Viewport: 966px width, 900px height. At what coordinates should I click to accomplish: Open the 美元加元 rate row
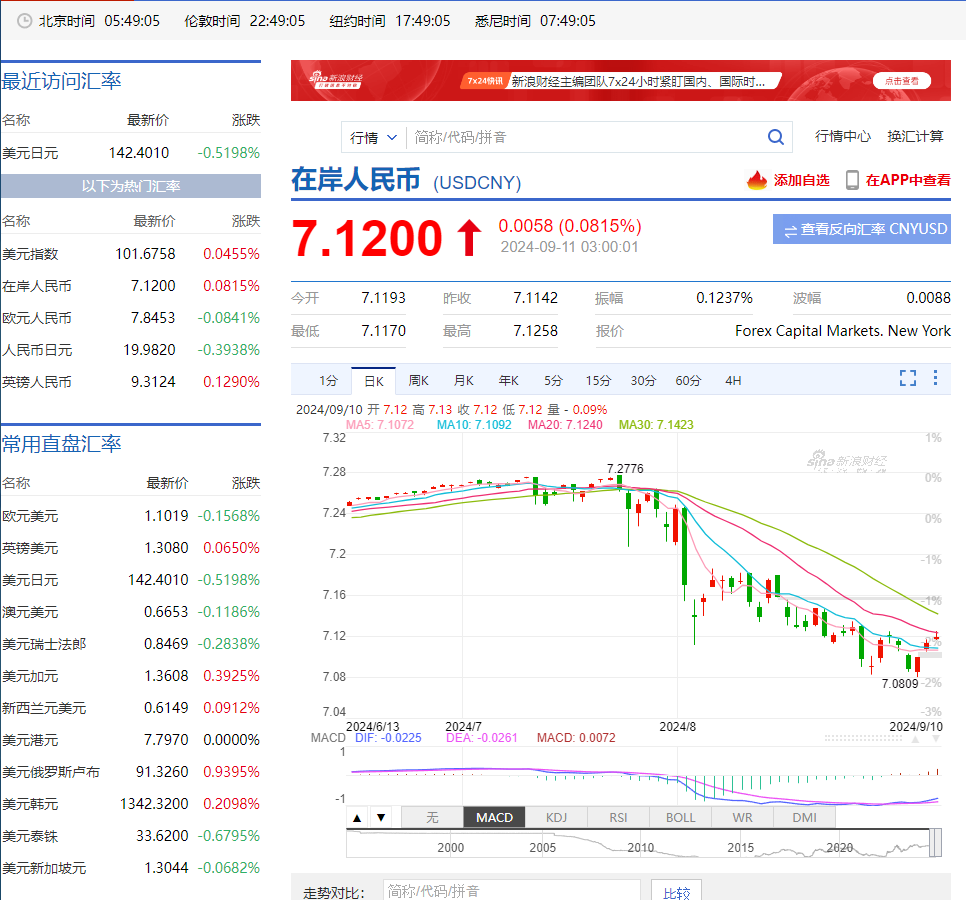pos(131,676)
